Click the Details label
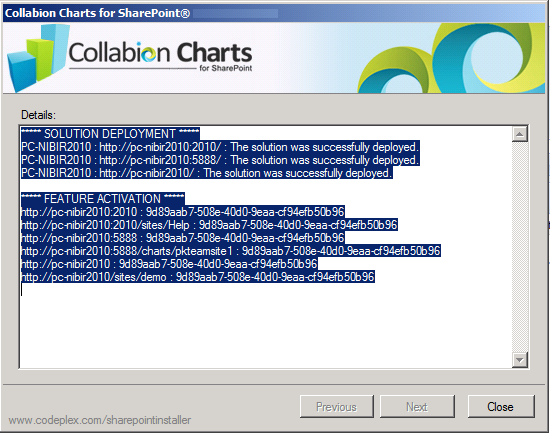The image size is (550, 433). coord(38,115)
